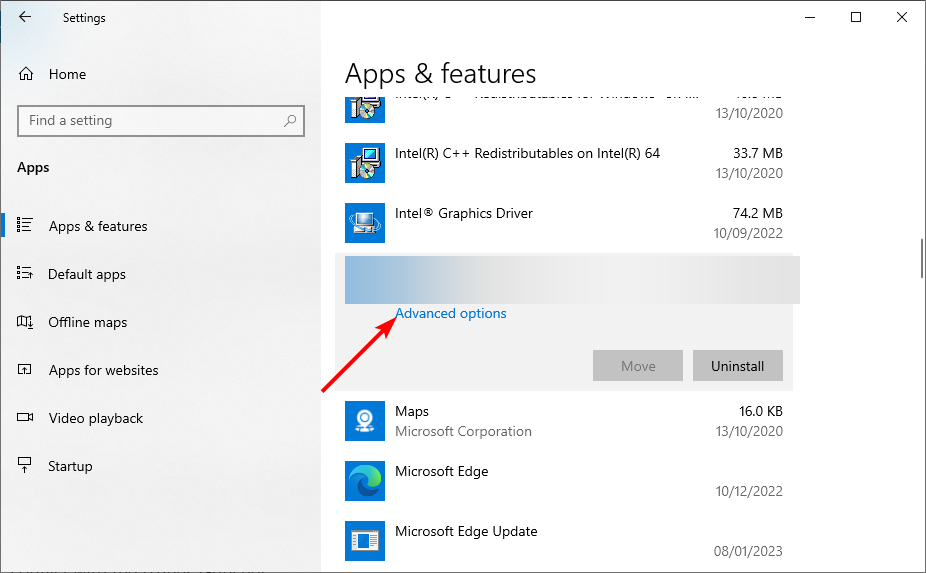
Task: Click the Uninstall button
Action: (738, 366)
